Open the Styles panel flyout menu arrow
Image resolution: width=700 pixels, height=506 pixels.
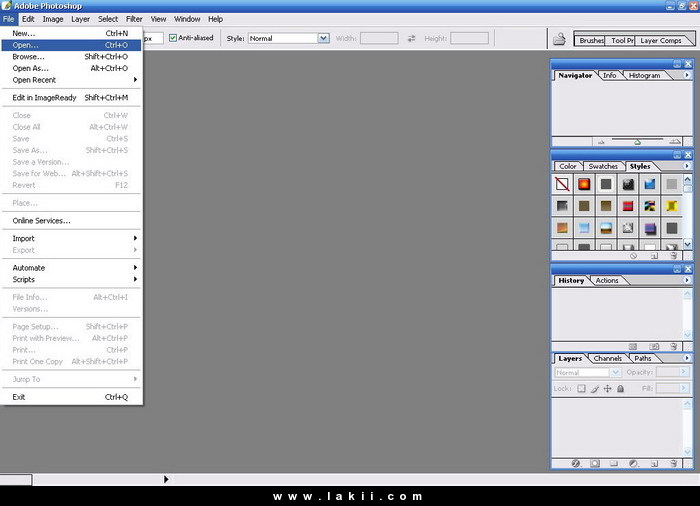coord(687,166)
